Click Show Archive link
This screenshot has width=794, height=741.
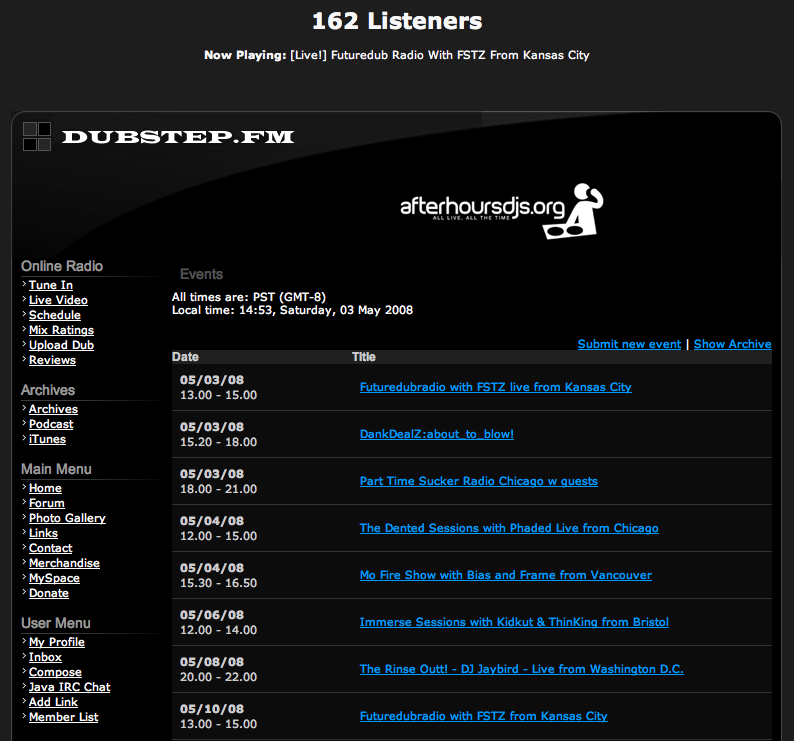coord(733,344)
